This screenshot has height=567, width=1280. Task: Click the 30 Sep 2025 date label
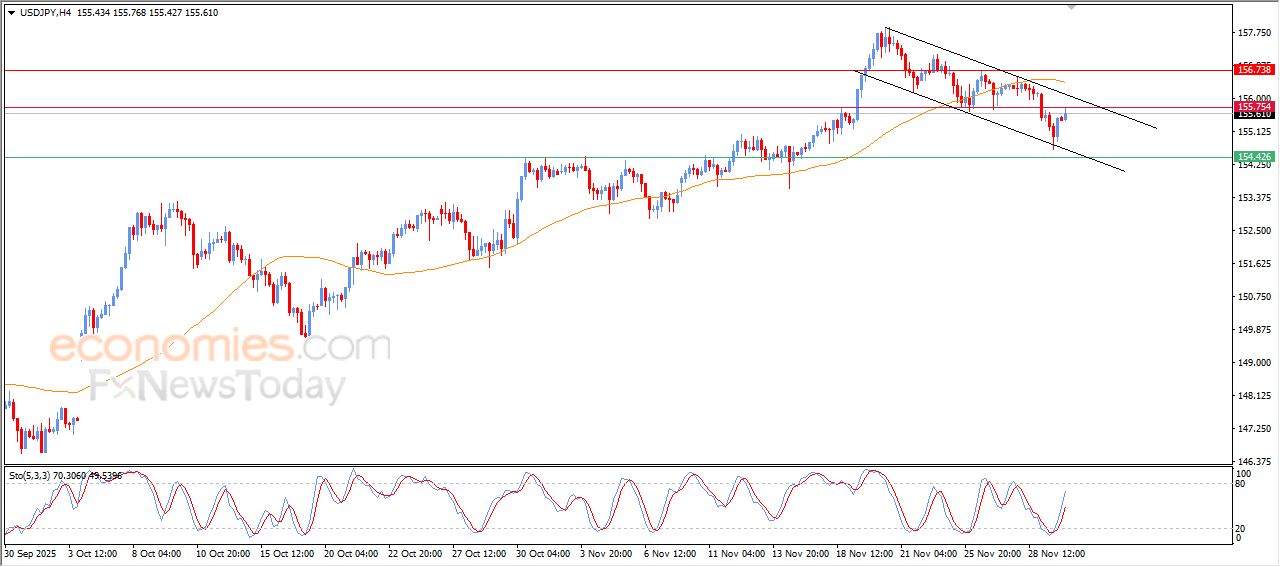29,553
